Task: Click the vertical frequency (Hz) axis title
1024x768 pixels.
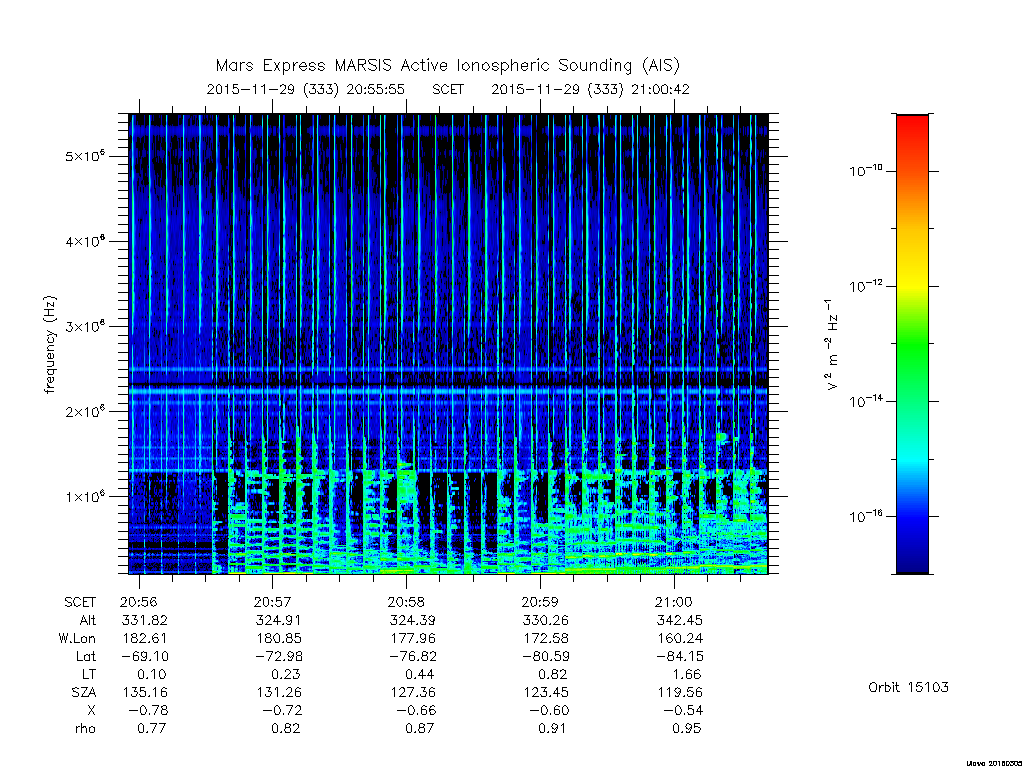Action: [50, 345]
